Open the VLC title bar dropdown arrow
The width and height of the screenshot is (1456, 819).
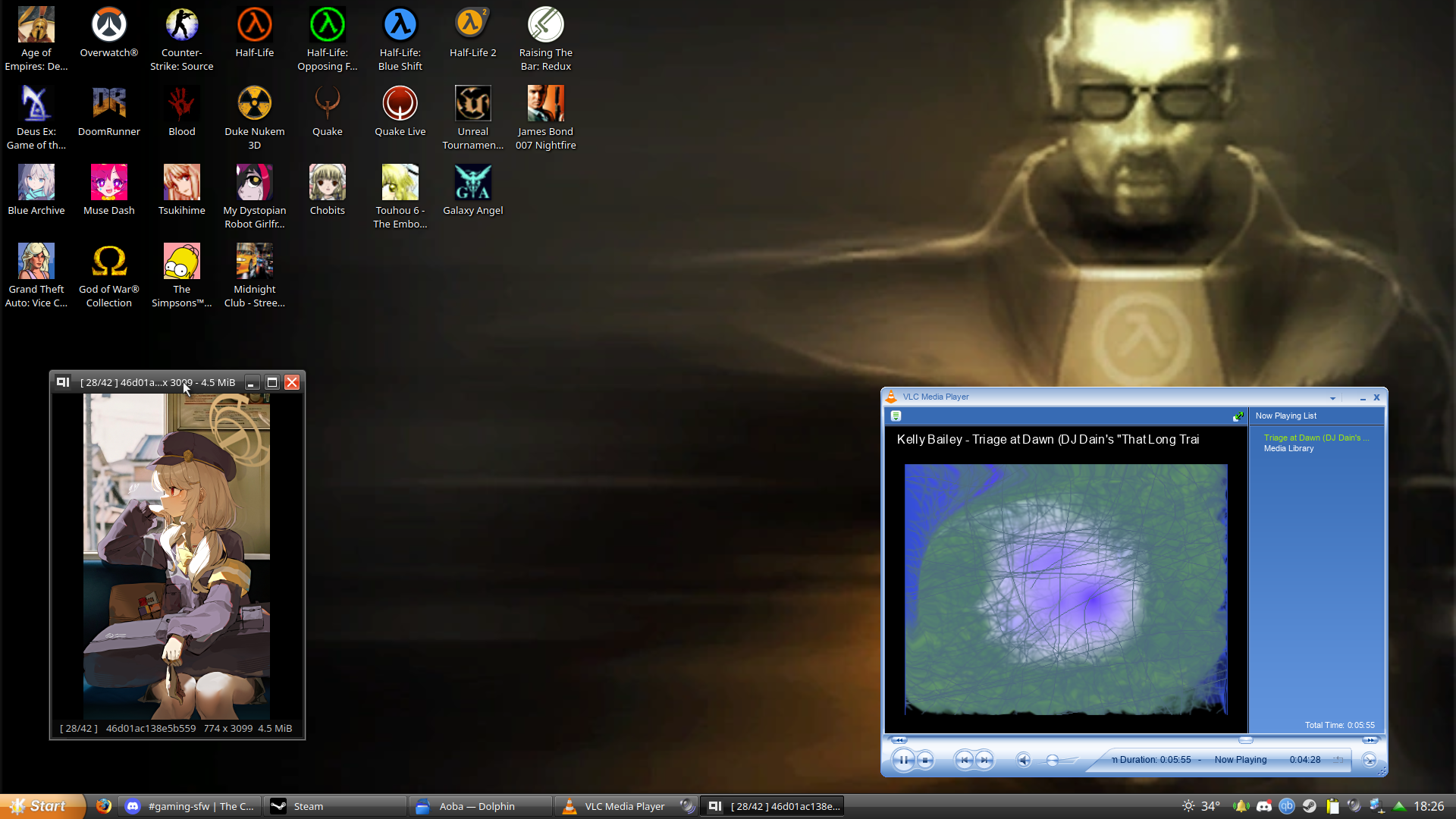point(1332,397)
